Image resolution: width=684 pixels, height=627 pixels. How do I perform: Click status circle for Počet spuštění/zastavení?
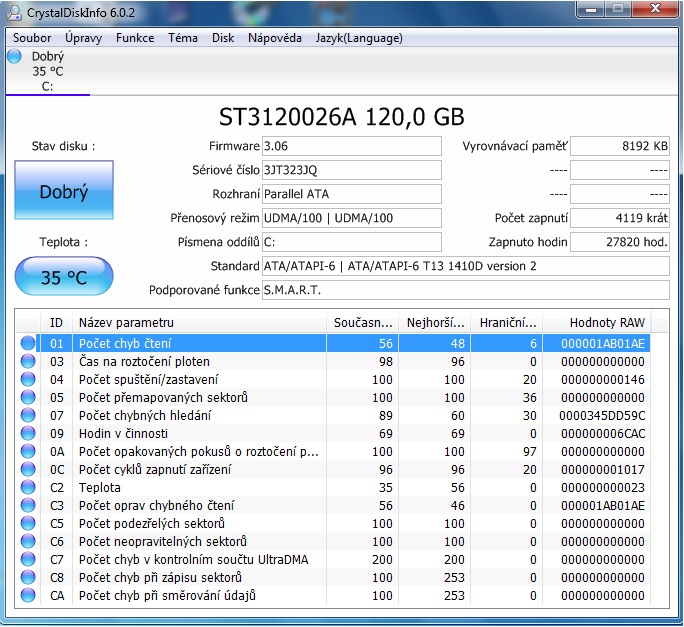(x=28, y=379)
